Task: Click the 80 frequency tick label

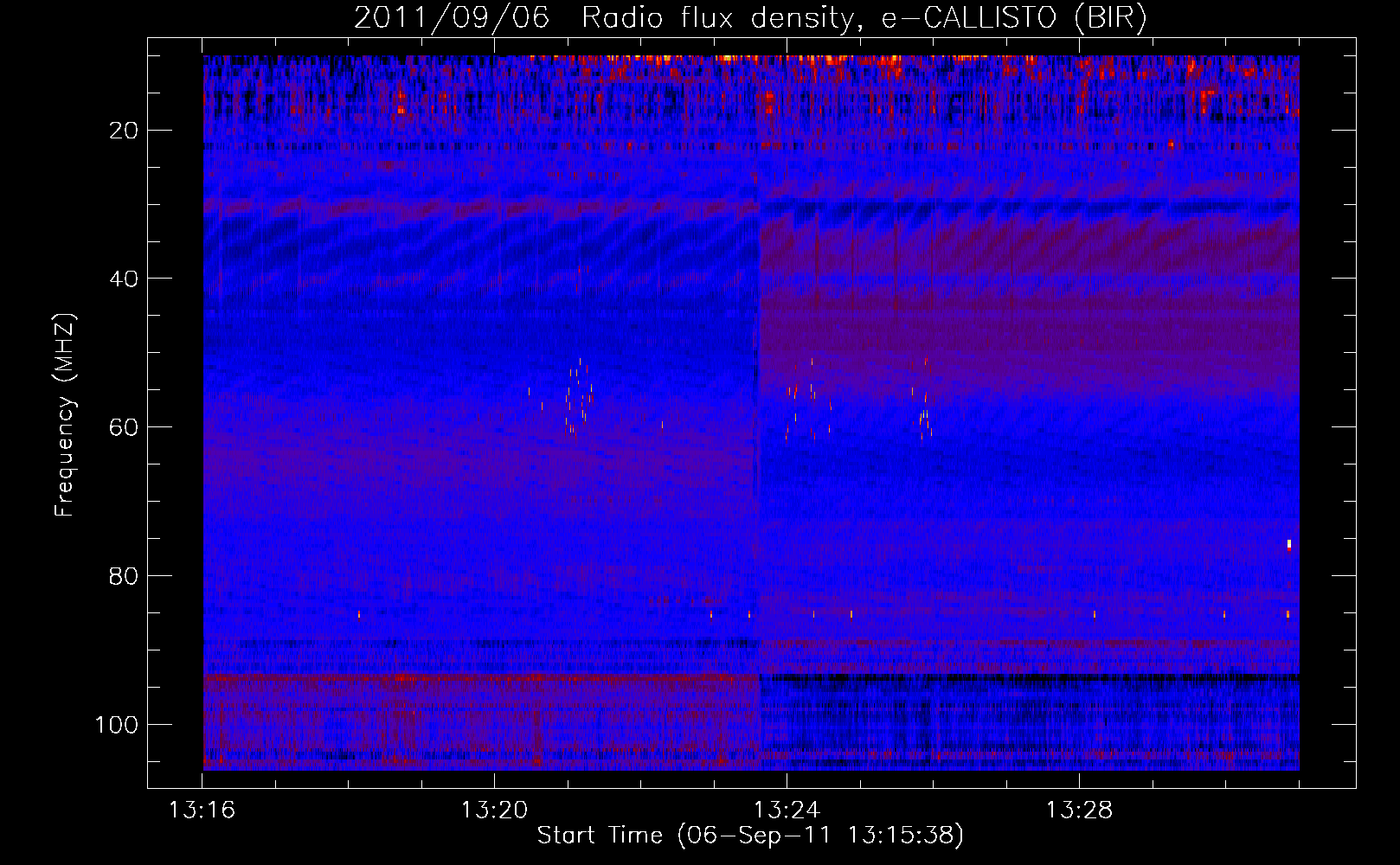Action: point(125,576)
